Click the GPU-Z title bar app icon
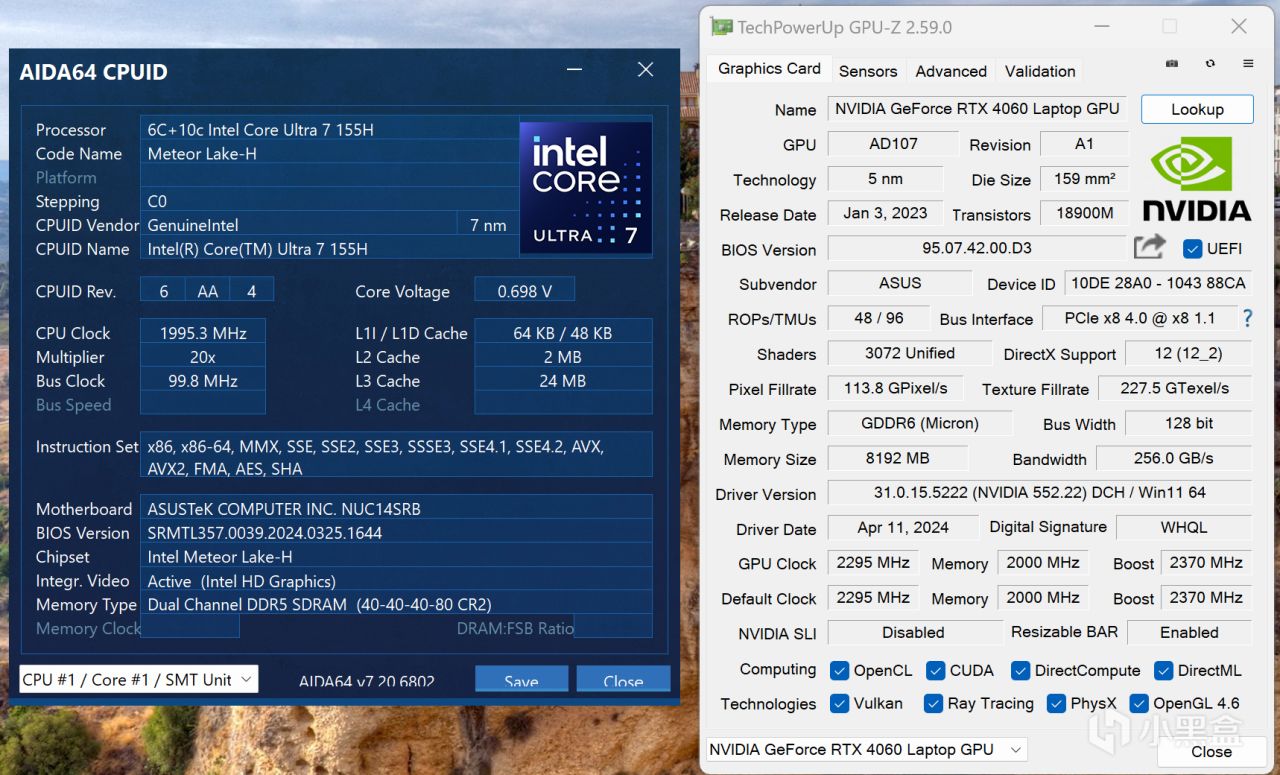 click(721, 27)
